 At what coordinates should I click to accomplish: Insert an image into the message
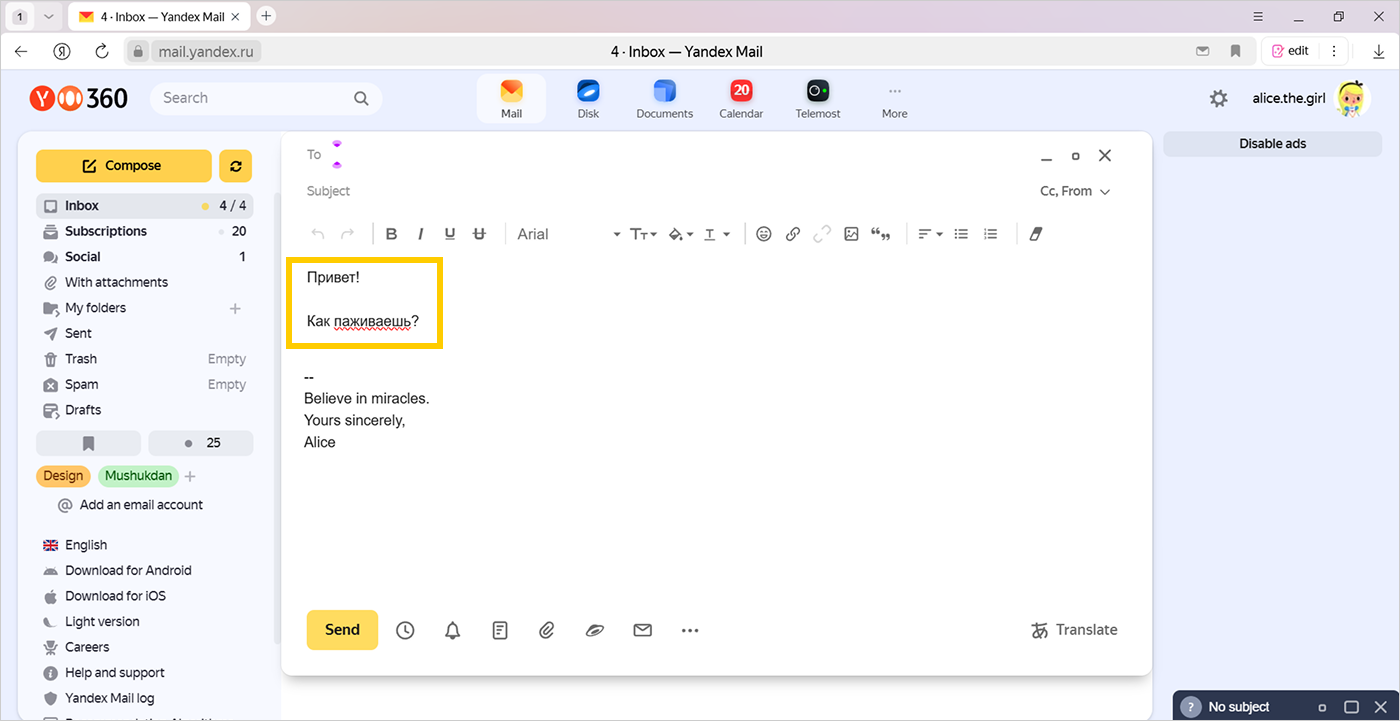click(851, 234)
